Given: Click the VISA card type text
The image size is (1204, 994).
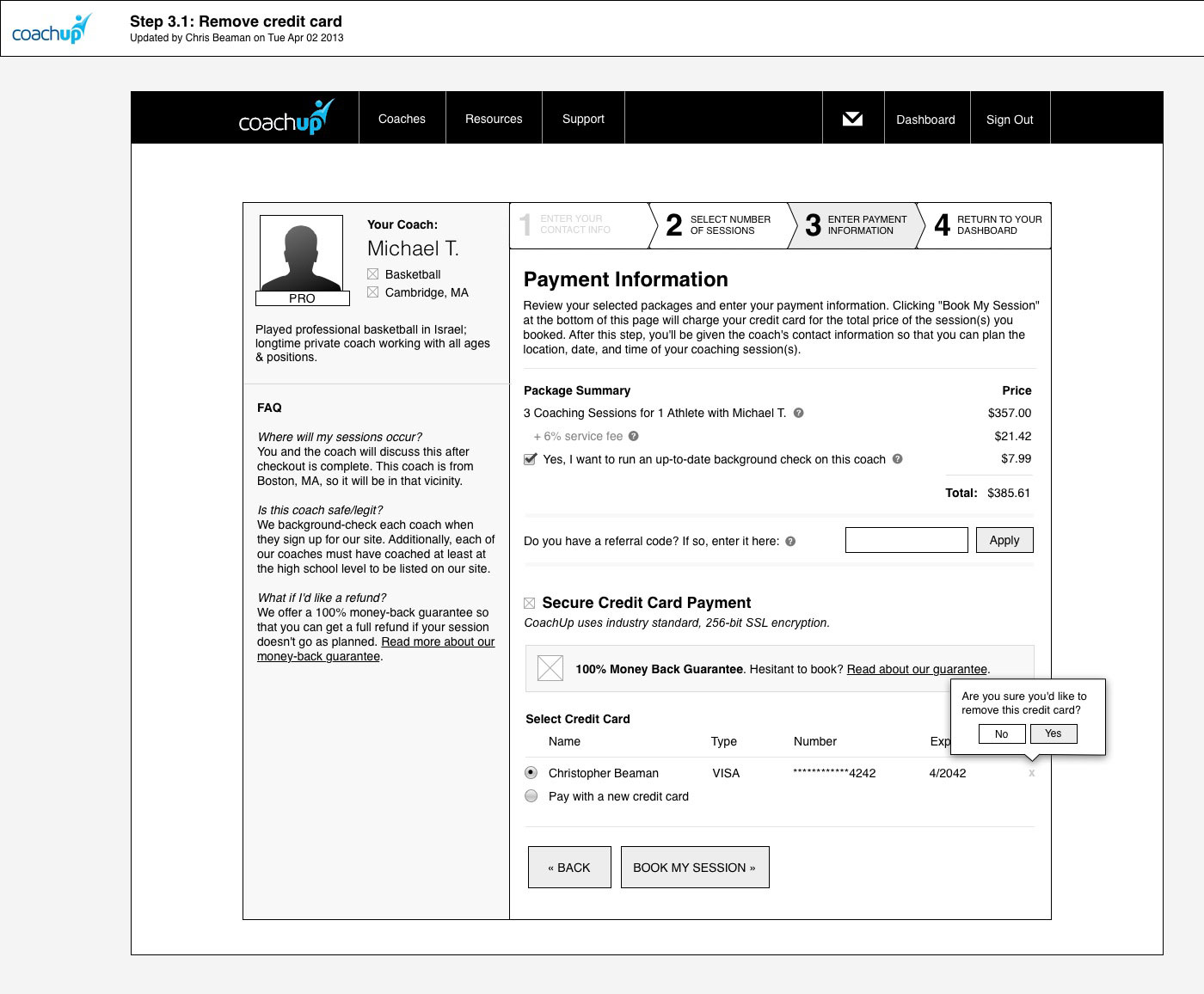Looking at the screenshot, I should tap(726, 773).
